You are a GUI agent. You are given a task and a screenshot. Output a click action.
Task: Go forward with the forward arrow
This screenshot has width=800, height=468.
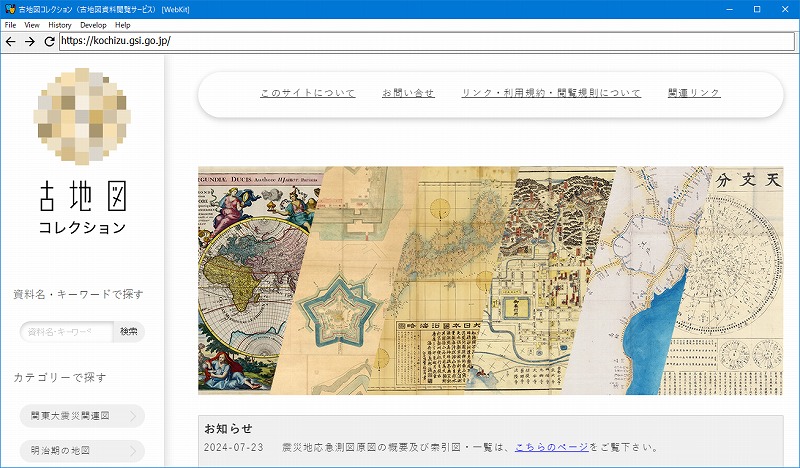30,41
